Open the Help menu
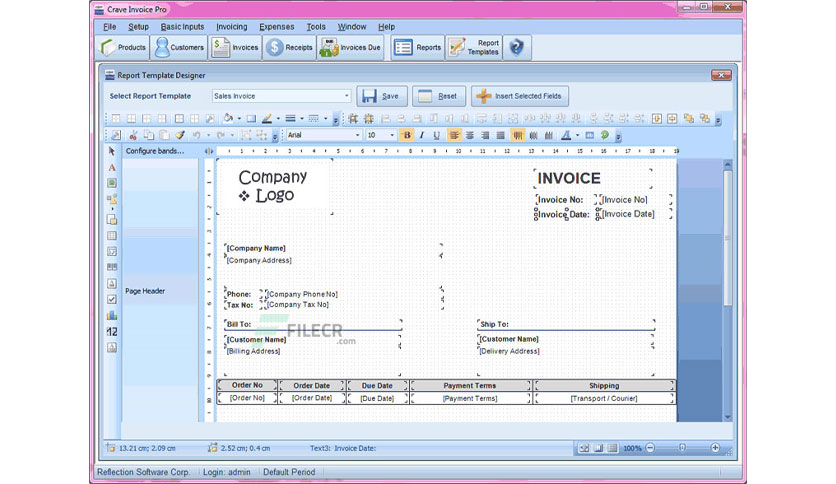Viewport: 836px width, 484px height. pyautogui.click(x=387, y=27)
